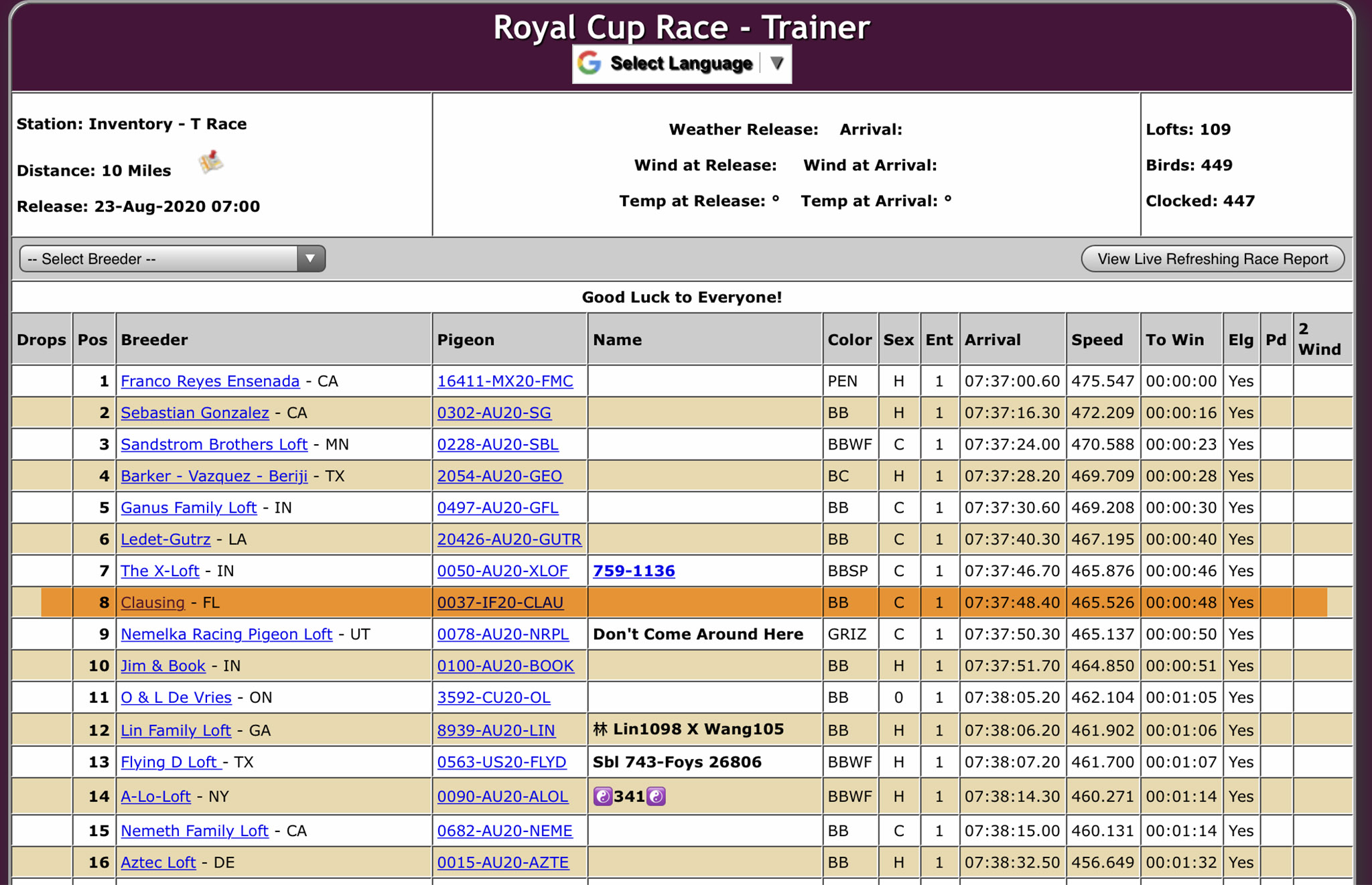Select name Don't Come Around Here
1372x885 pixels.
tap(698, 634)
